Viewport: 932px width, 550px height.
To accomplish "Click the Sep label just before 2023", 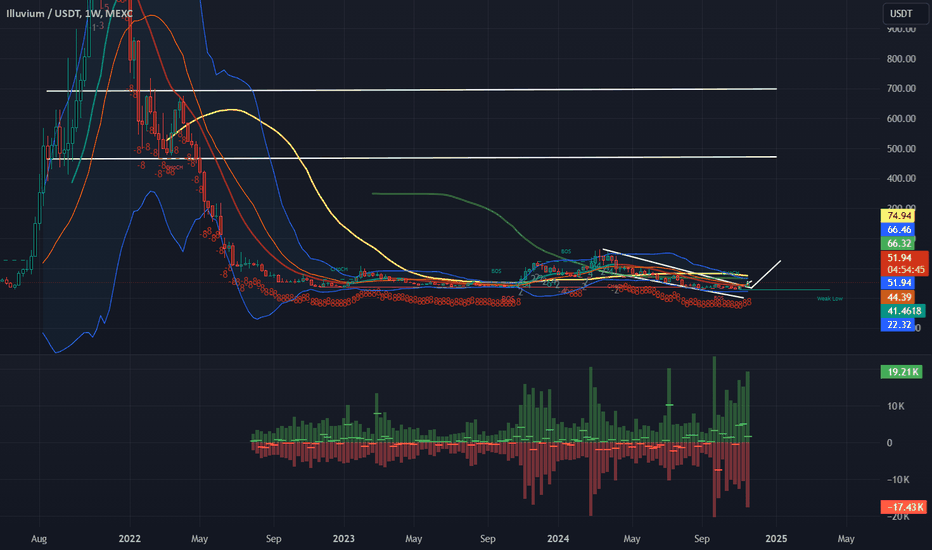I will [273, 539].
